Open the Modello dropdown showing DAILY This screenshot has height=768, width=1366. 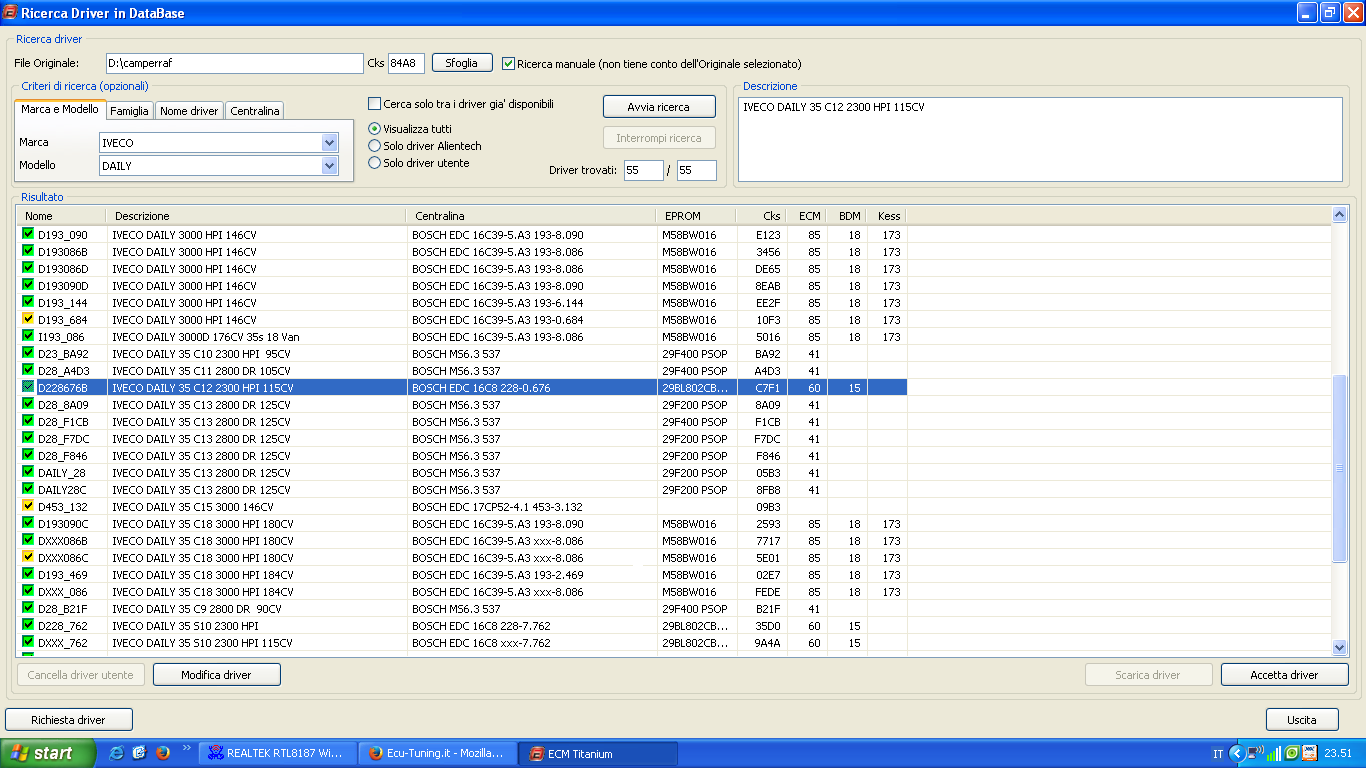point(330,166)
